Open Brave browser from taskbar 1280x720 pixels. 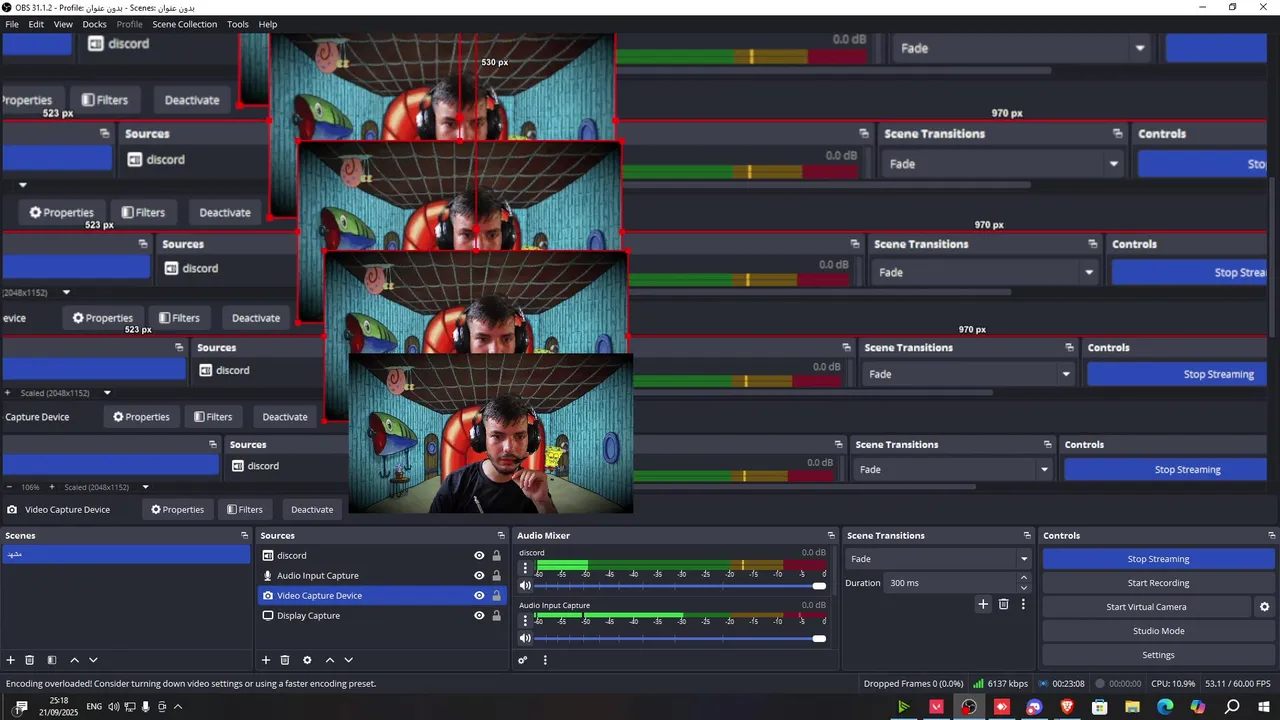click(x=1067, y=707)
